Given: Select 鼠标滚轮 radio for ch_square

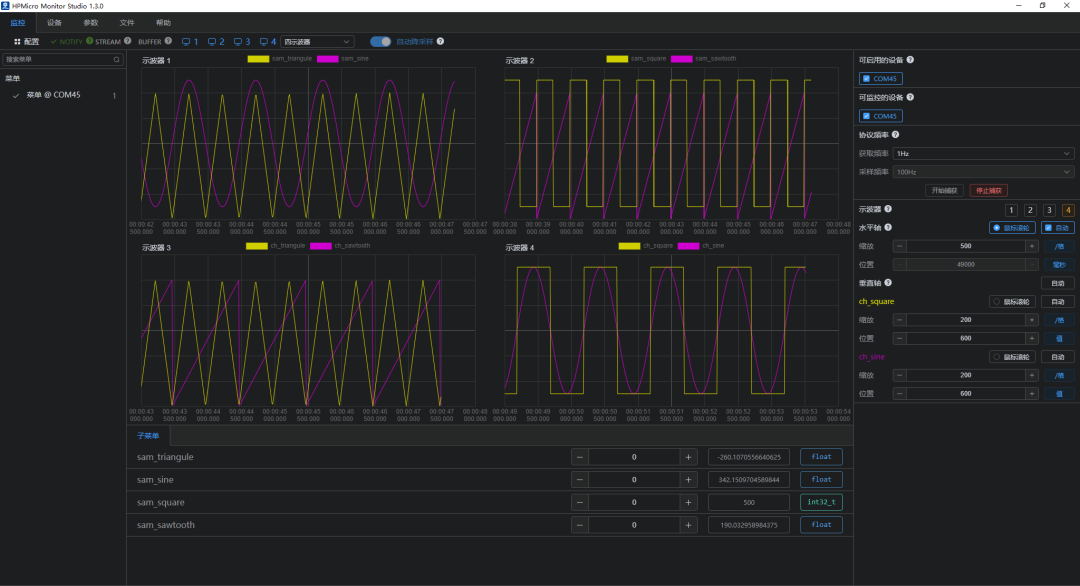Looking at the screenshot, I should coord(996,301).
